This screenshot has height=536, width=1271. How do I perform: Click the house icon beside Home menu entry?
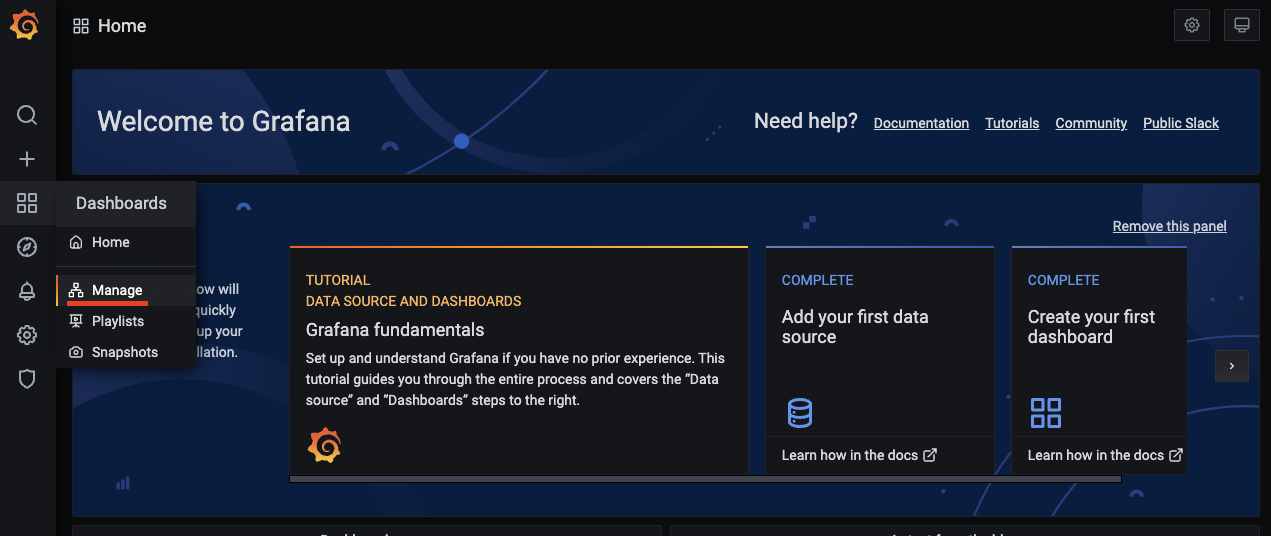(x=76, y=242)
